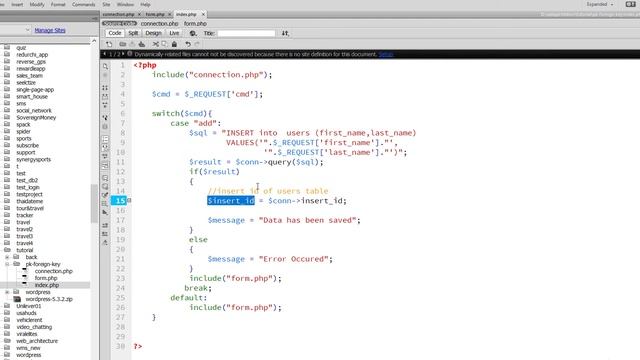Screen dimensions: 640x360
Task: Click the Remove Comment coding toolbar icon
Action: click(x=105, y=187)
